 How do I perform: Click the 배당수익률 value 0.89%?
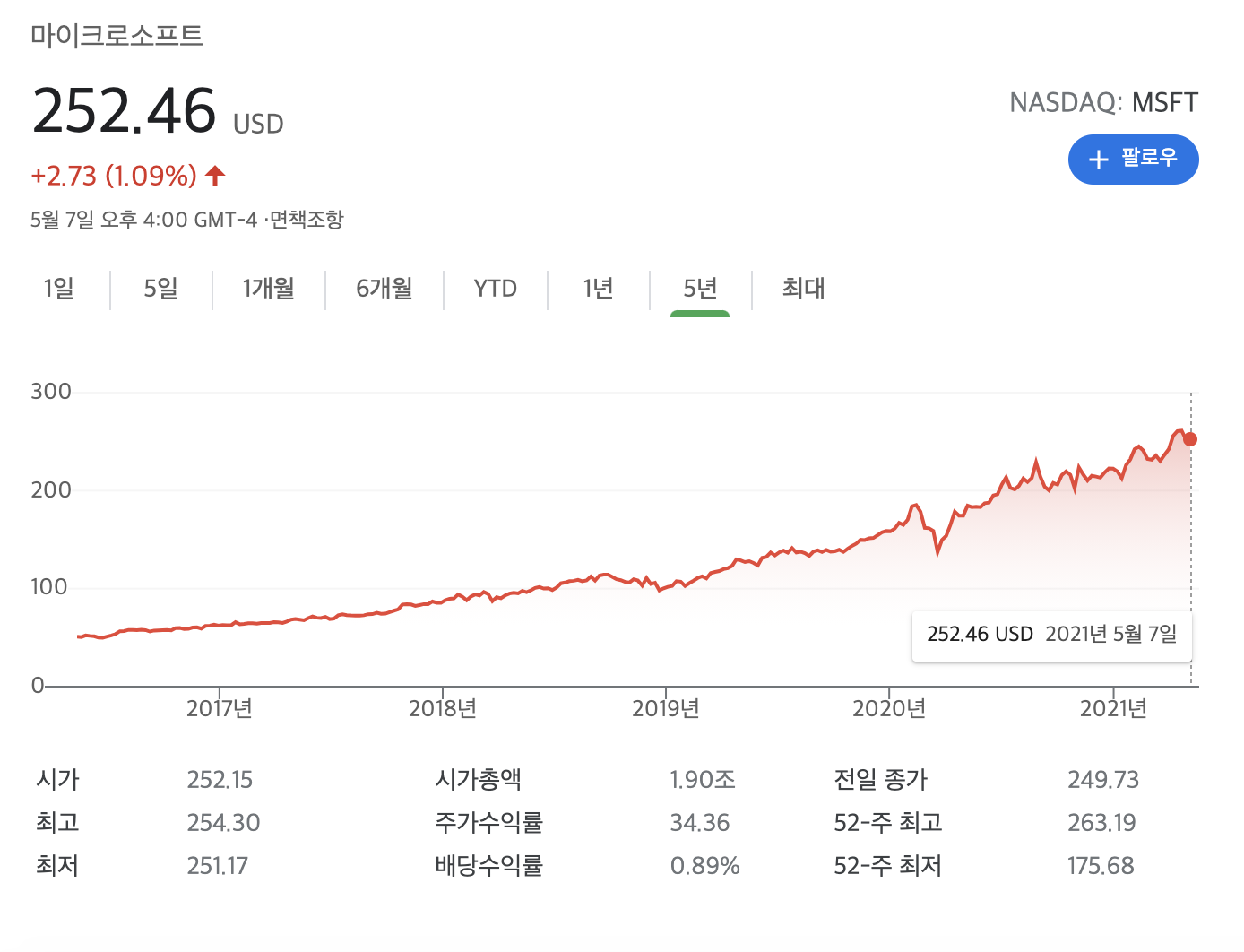(x=705, y=866)
